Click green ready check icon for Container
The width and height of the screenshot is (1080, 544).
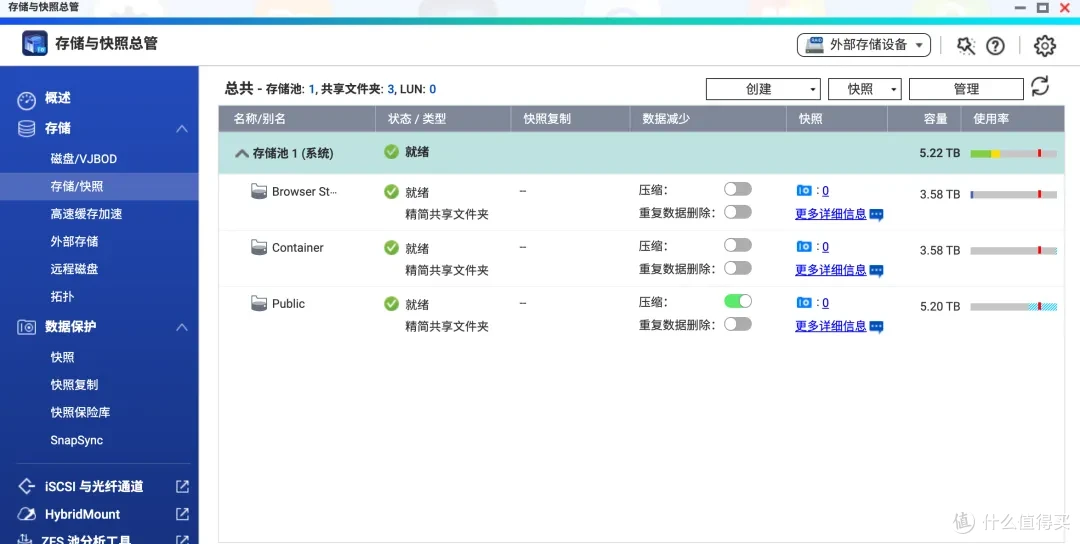(391, 248)
